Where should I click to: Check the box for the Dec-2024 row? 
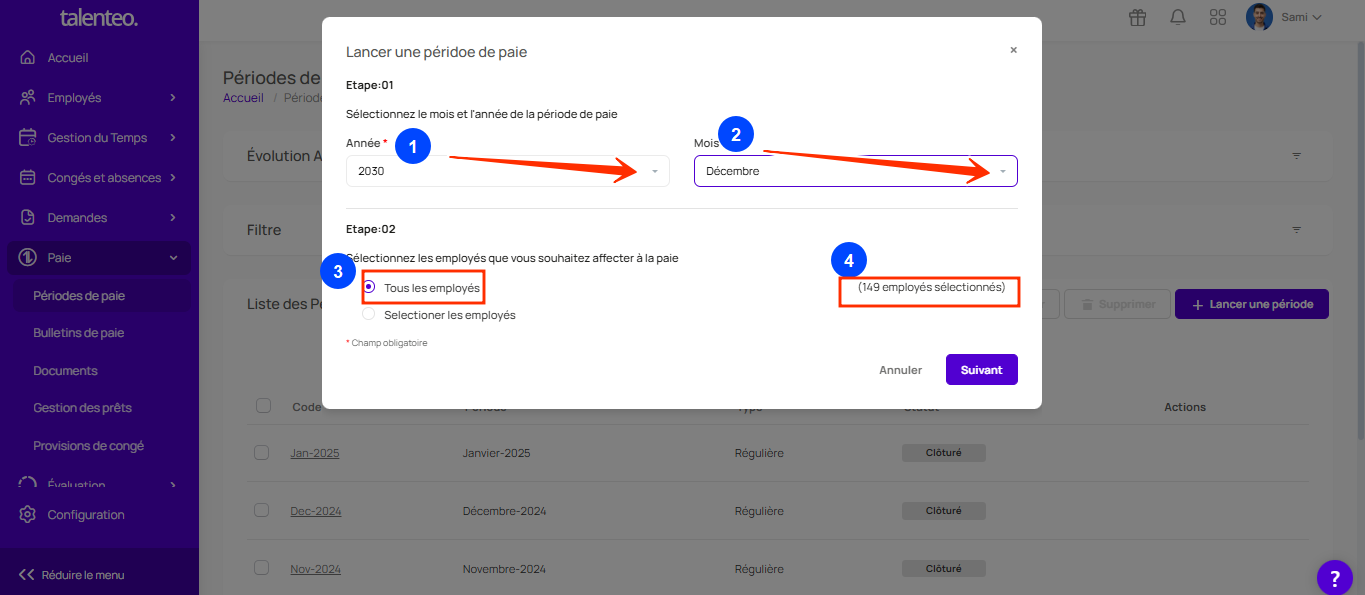262,510
